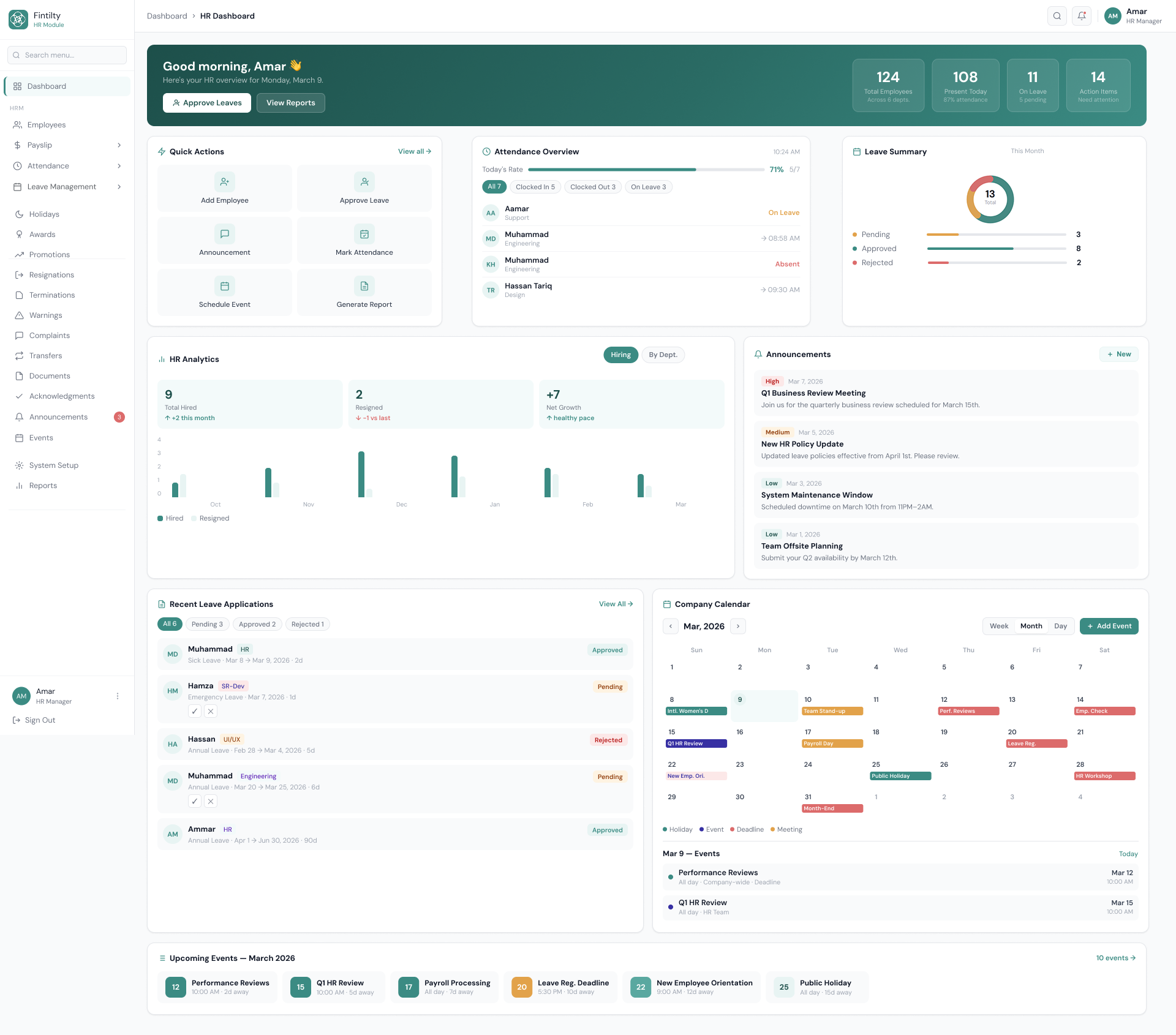Open Add Employee quick action
This screenshot has width=1176, height=1035.
pos(225,189)
